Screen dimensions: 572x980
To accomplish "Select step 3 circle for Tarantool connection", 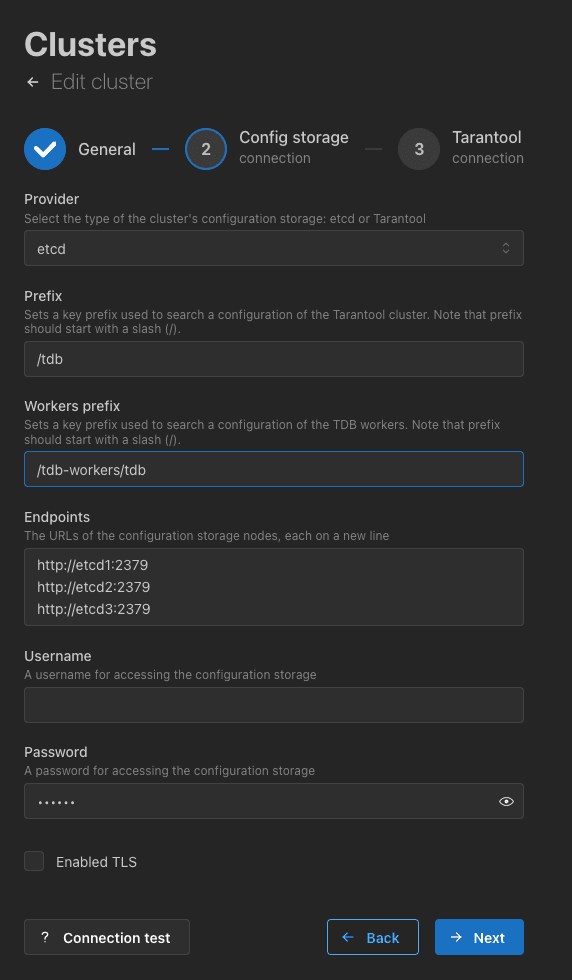I will click(419, 149).
